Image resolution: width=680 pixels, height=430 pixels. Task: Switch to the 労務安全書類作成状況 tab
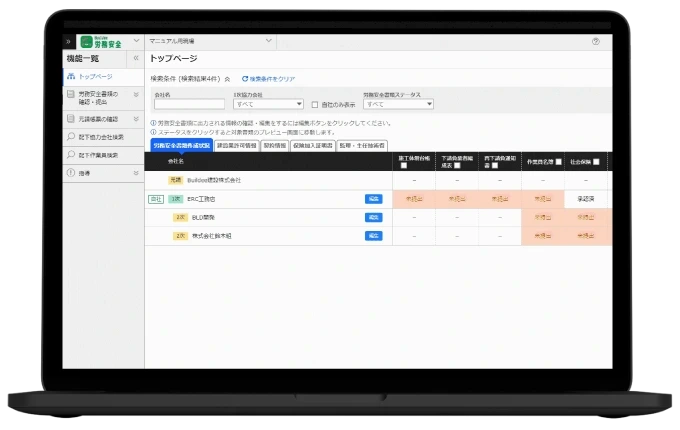(181, 146)
